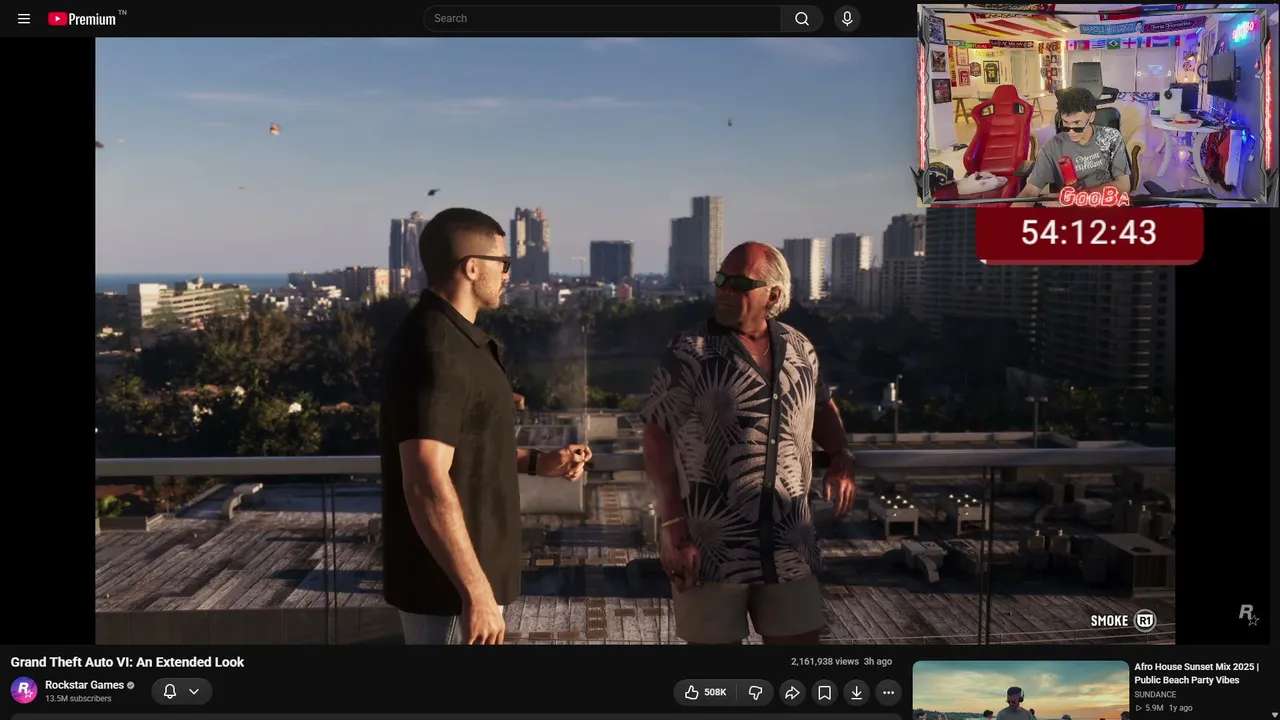Click the video title Grand Theft Auto VI
Screen dimensions: 1280x720
tap(127, 662)
